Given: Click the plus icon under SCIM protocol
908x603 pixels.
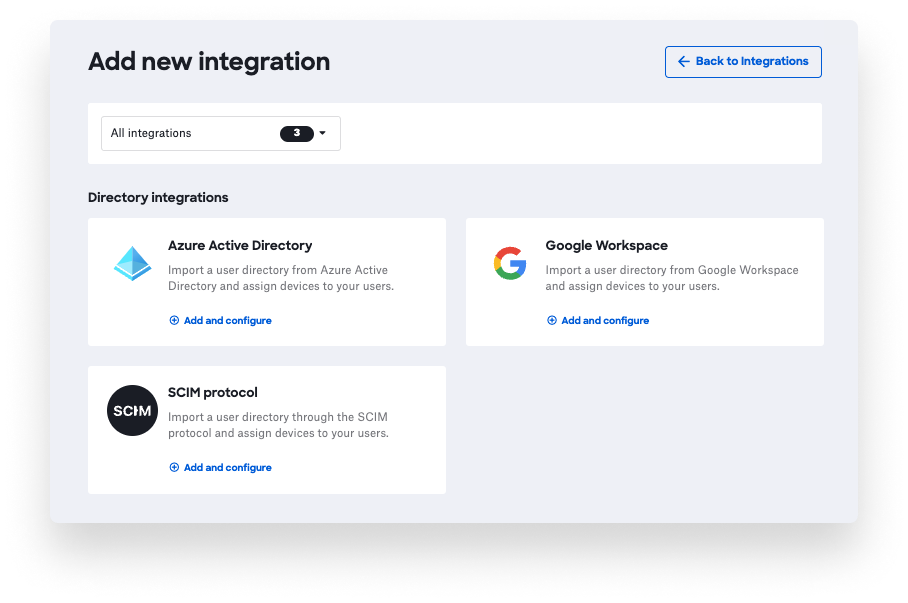Looking at the screenshot, I should (174, 468).
